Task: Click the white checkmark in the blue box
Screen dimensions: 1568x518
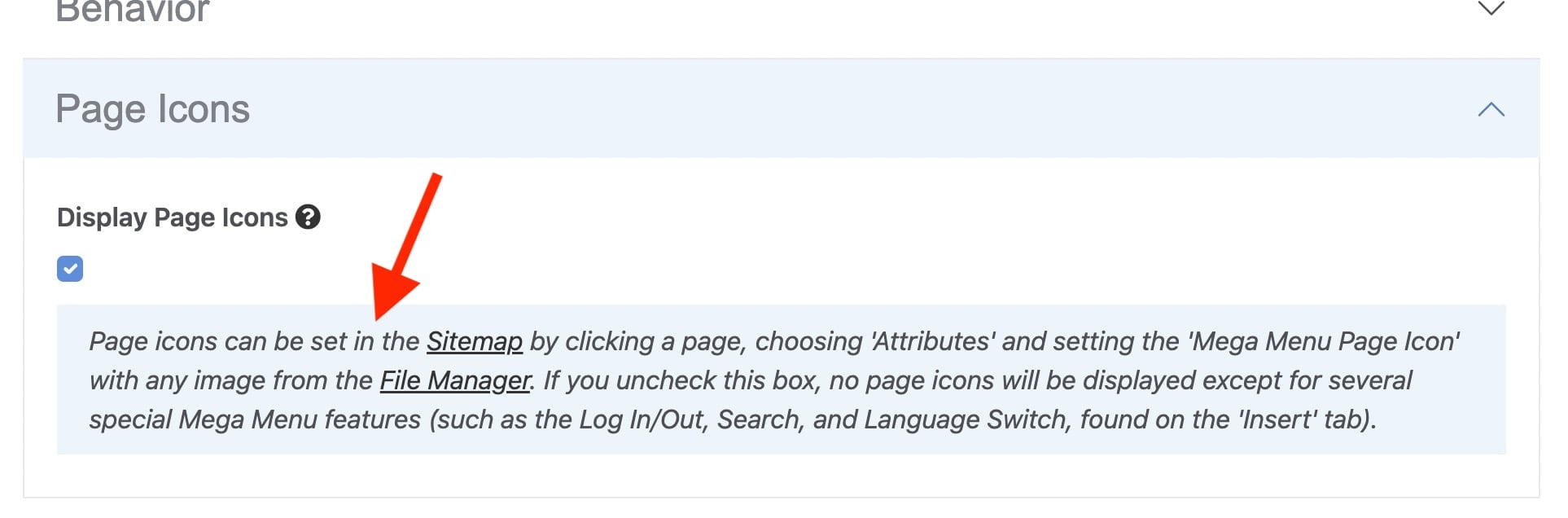Action: (x=70, y=269)
